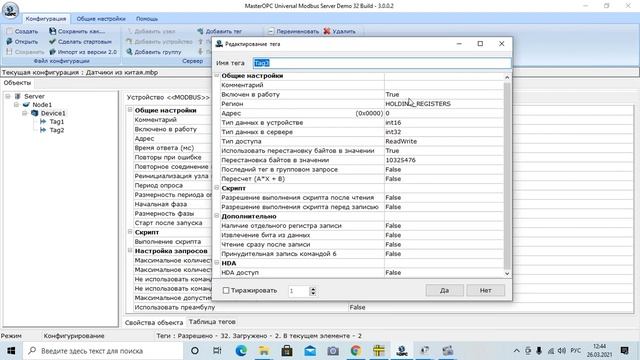
Task: Select Tag2 icon in object tree
Action: 43,130
